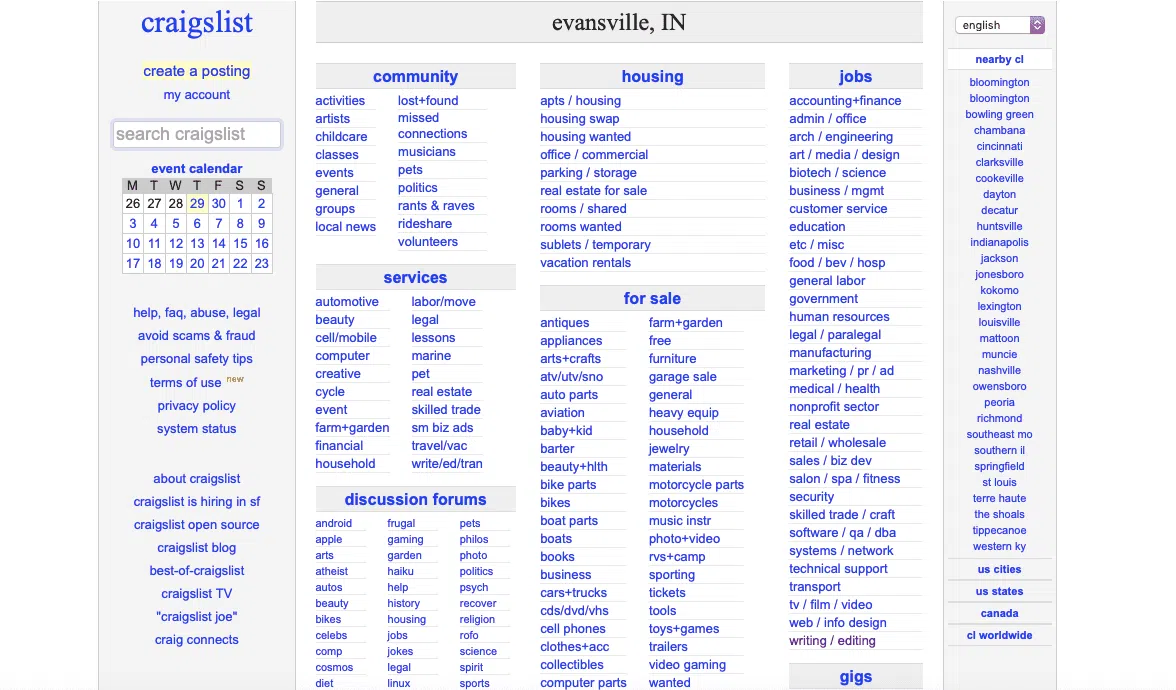Click the craigslist logo
This screenshot has height=690, width=1176.
tap(196, 22)
